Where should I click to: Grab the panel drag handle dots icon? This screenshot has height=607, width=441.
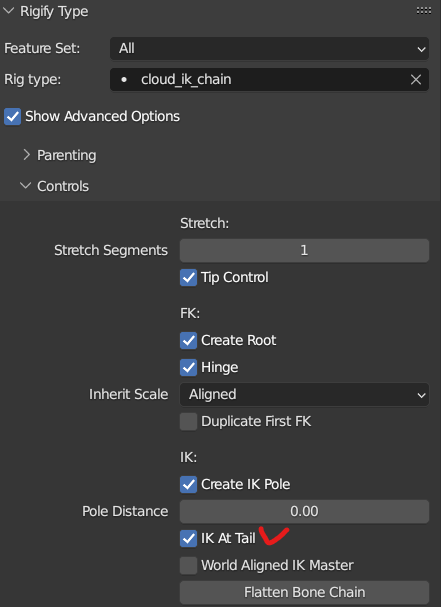tap(424, 11)
